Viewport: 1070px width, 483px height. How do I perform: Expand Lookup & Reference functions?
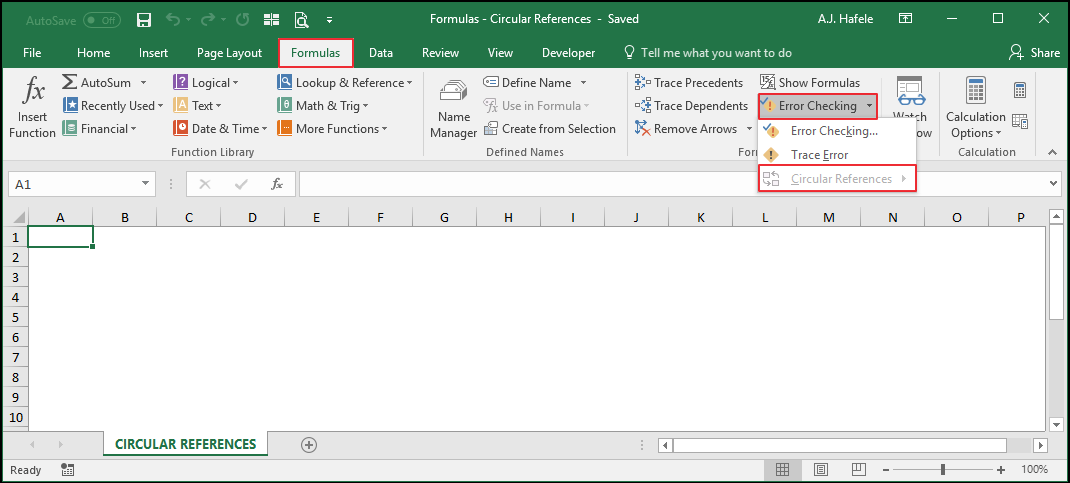[345, 83]
